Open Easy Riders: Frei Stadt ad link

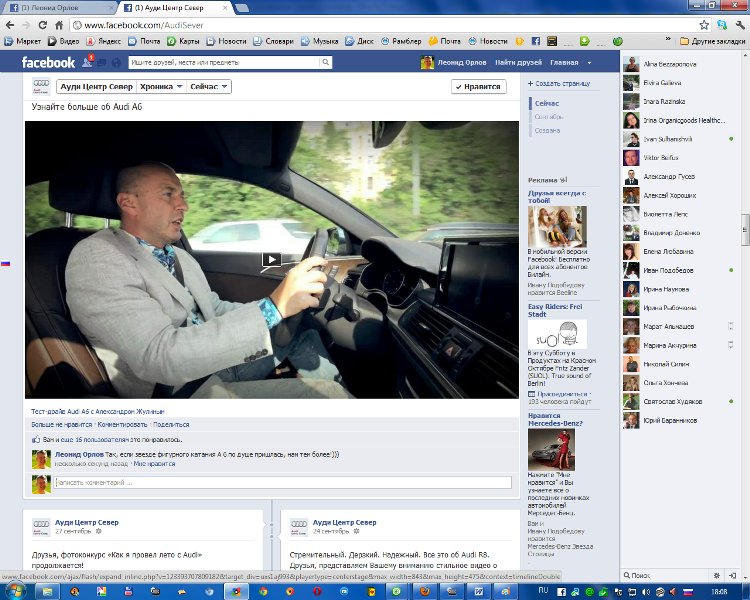coord(555,311)
